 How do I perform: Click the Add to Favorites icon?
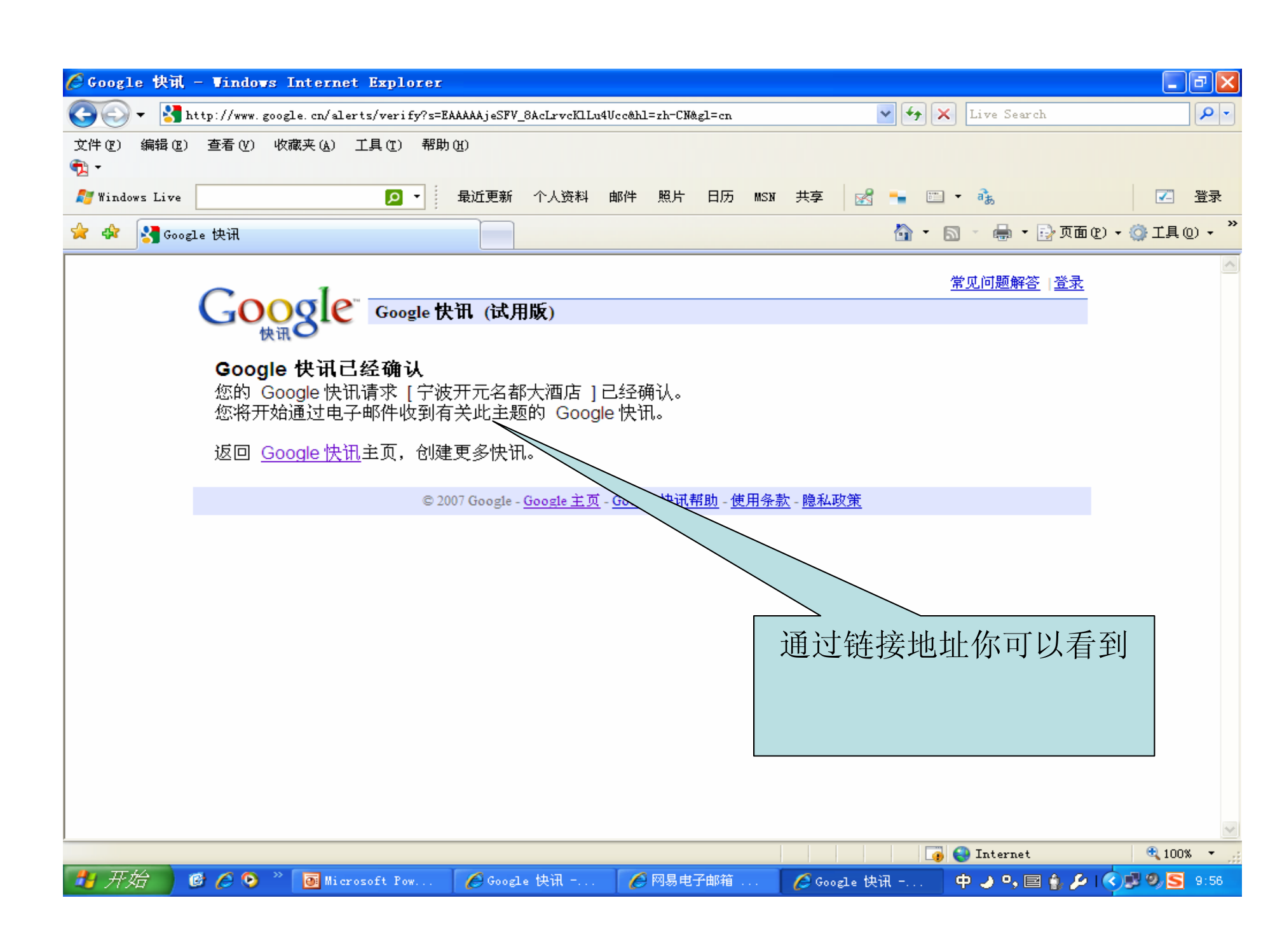pyautogui.click(x=111, y=232)
